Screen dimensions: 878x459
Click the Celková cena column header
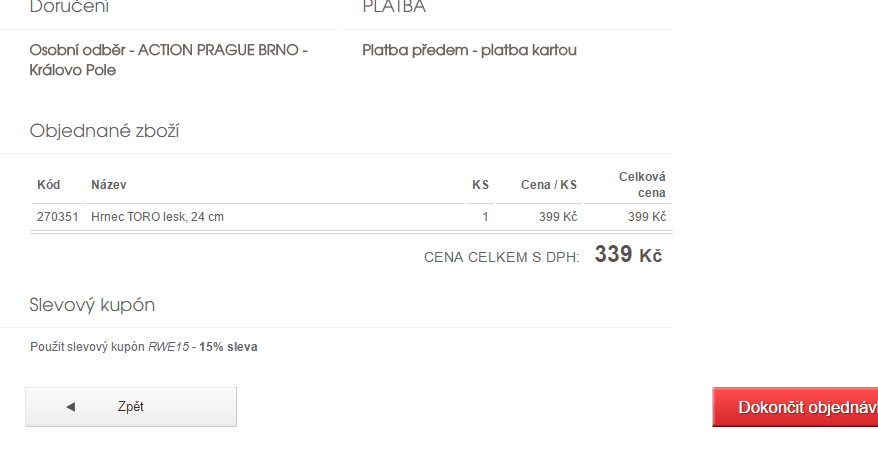pyautogui.click(x=642, y=185)
